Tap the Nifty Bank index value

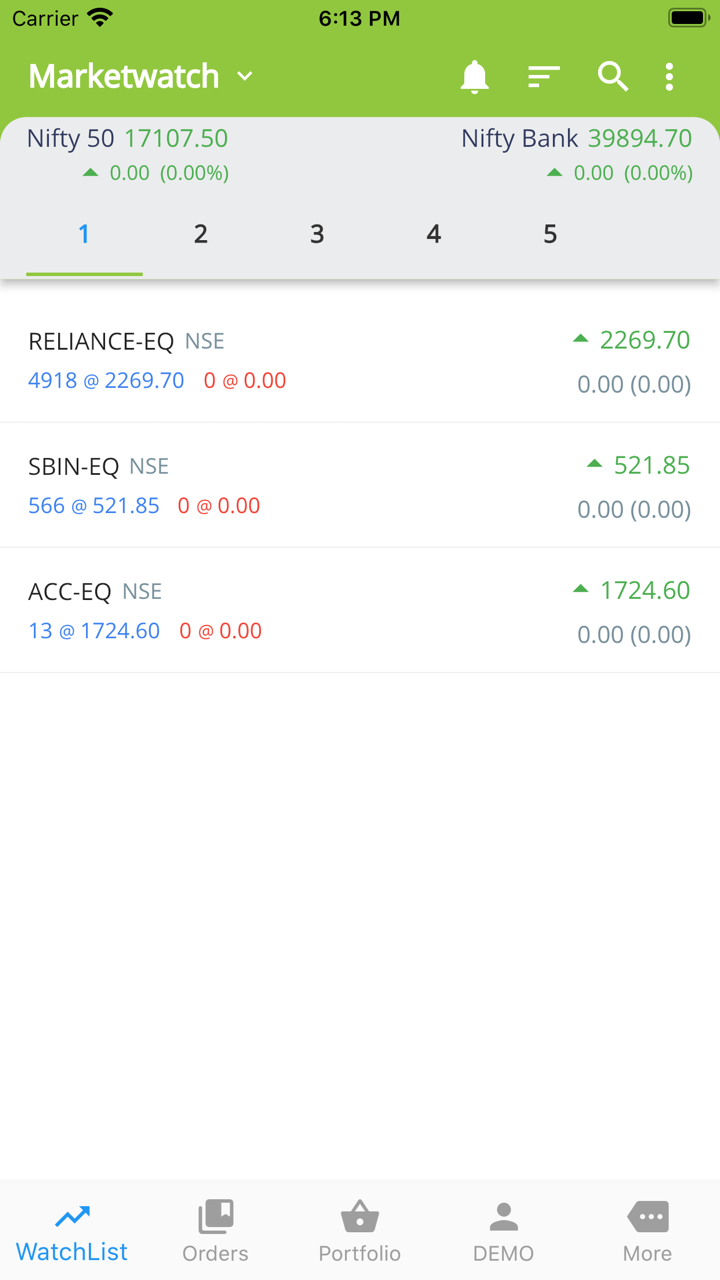(x=639, y=138)
